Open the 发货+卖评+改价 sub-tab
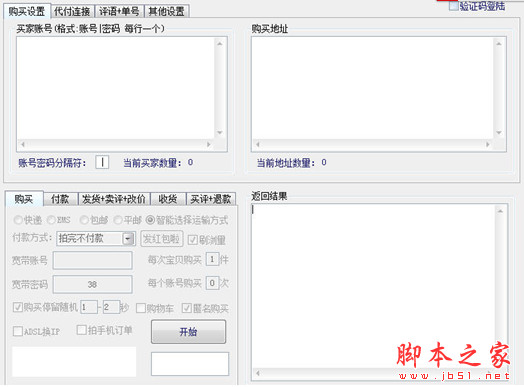Image resolution: width=524 pixels, height=387 pixels. click(x=114, y=199)
